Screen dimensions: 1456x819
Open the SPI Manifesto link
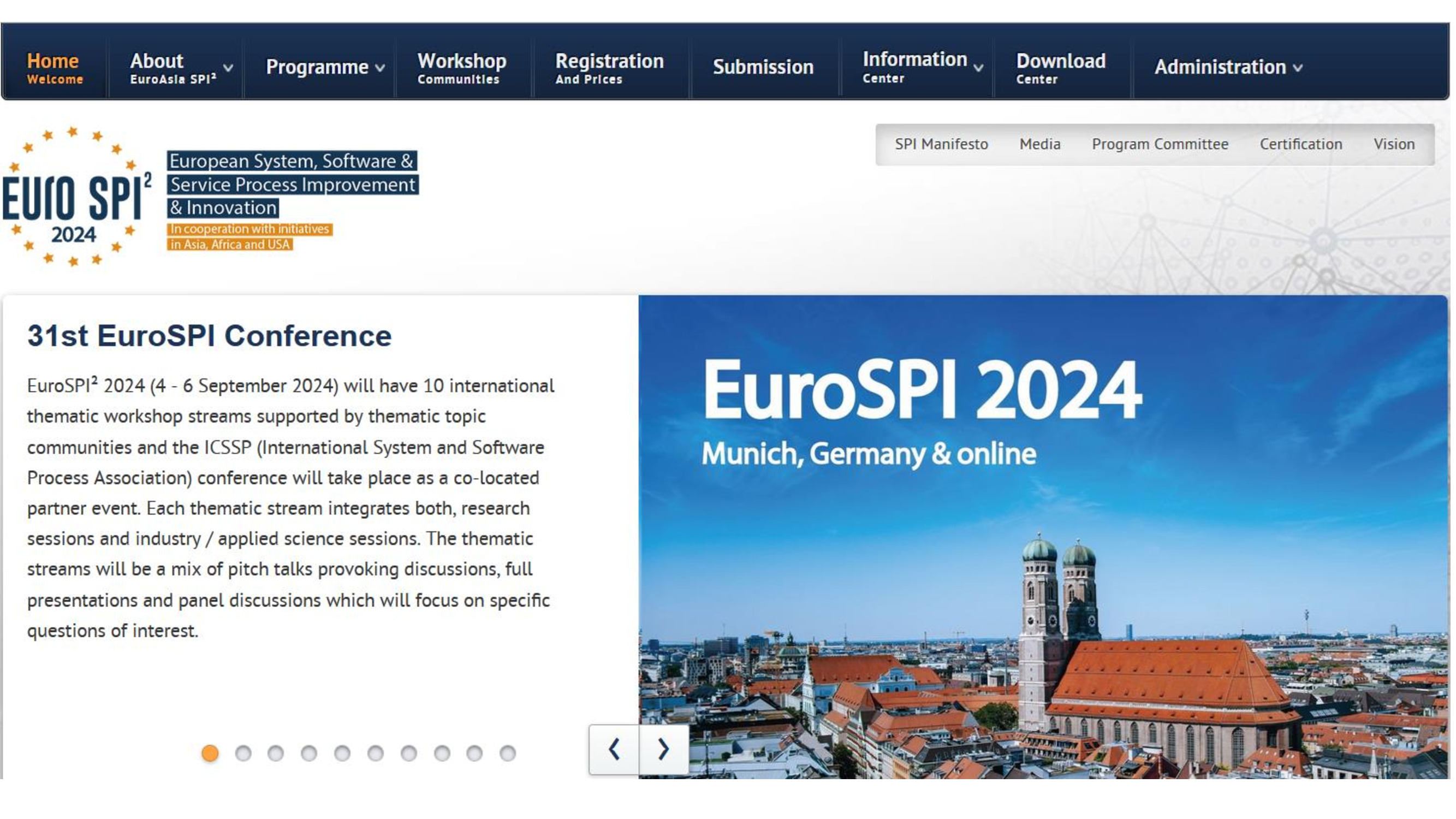click(942, 144)
